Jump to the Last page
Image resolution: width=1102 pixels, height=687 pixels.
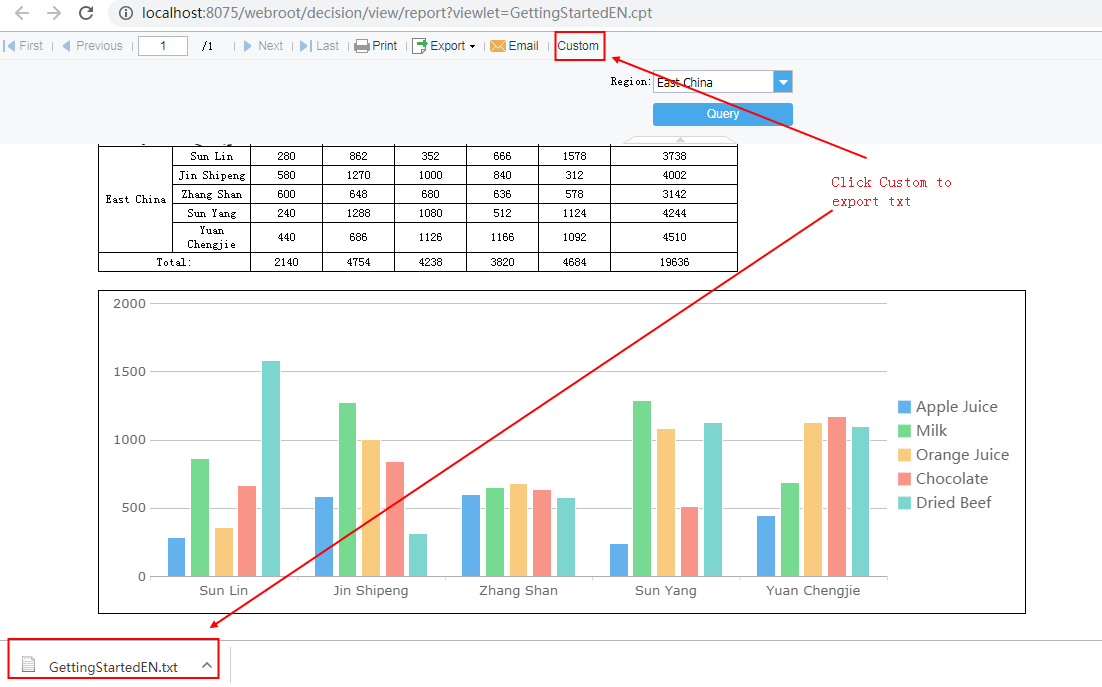tap(318, 45)
